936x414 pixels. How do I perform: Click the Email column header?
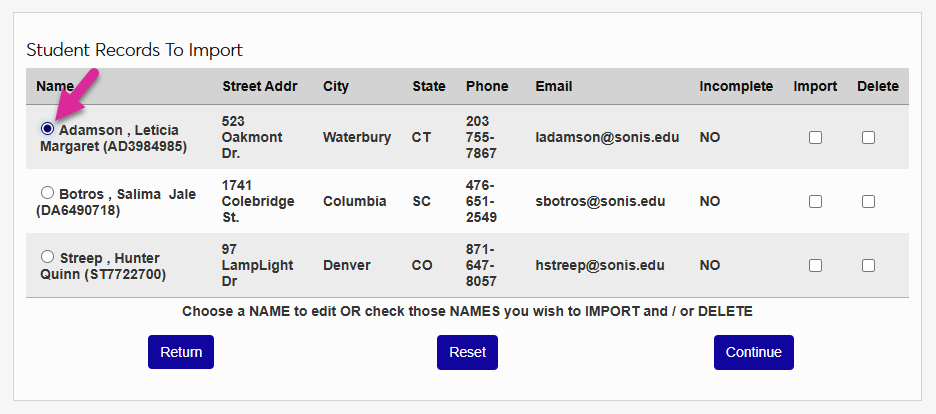tap(554, 86)
